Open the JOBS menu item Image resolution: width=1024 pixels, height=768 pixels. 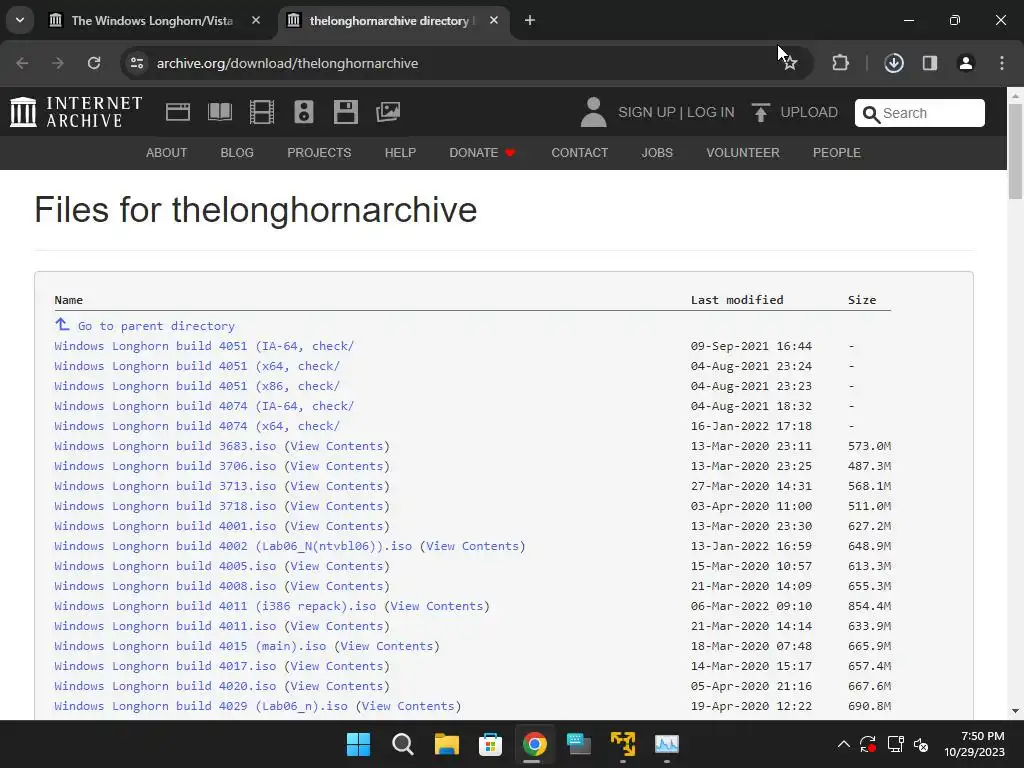pyautogui.click(x=657, y=153)
